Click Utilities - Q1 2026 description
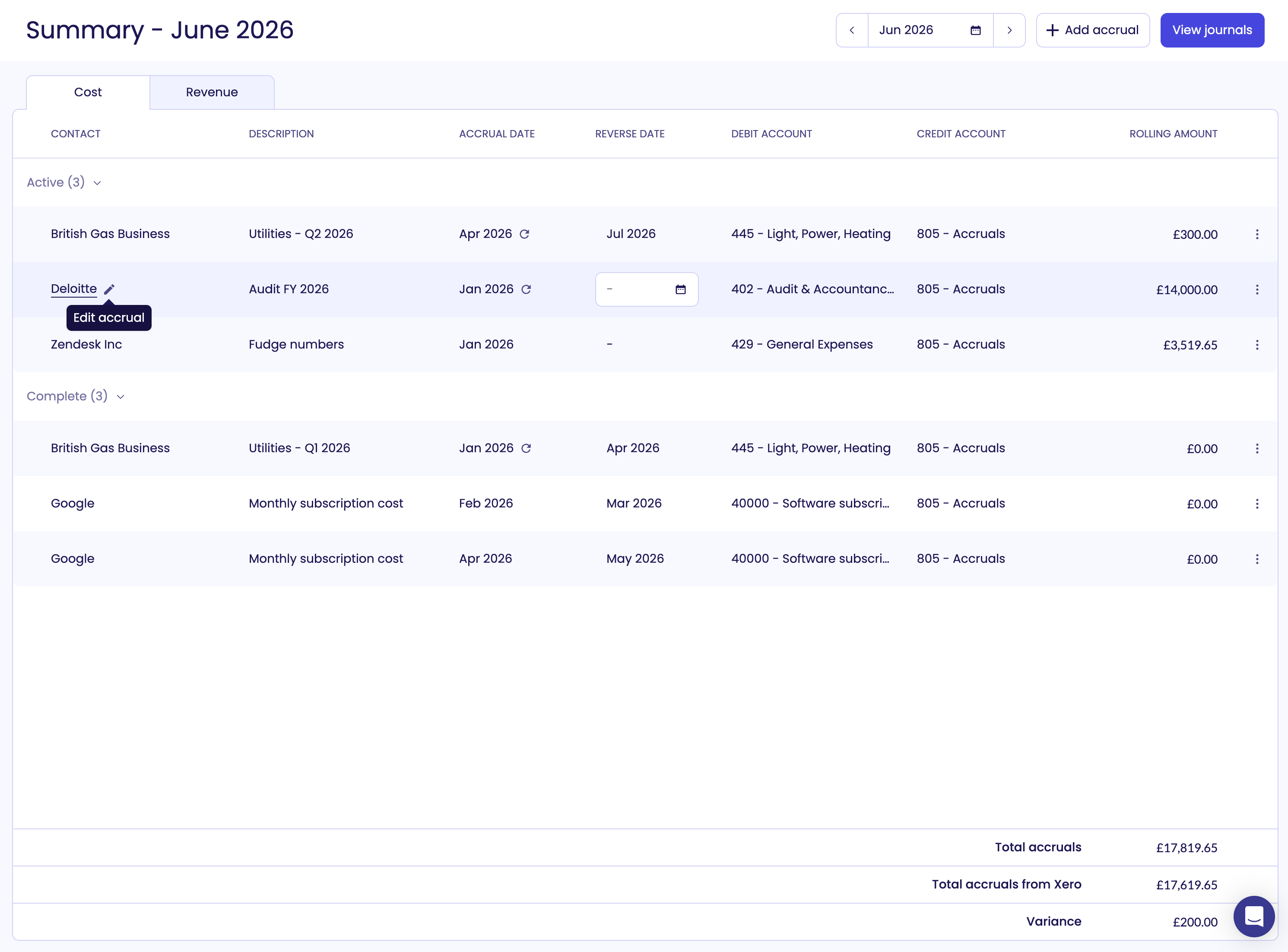This screenshot has height=952, width=1288. pyautogui.click(x=300, y=448)
